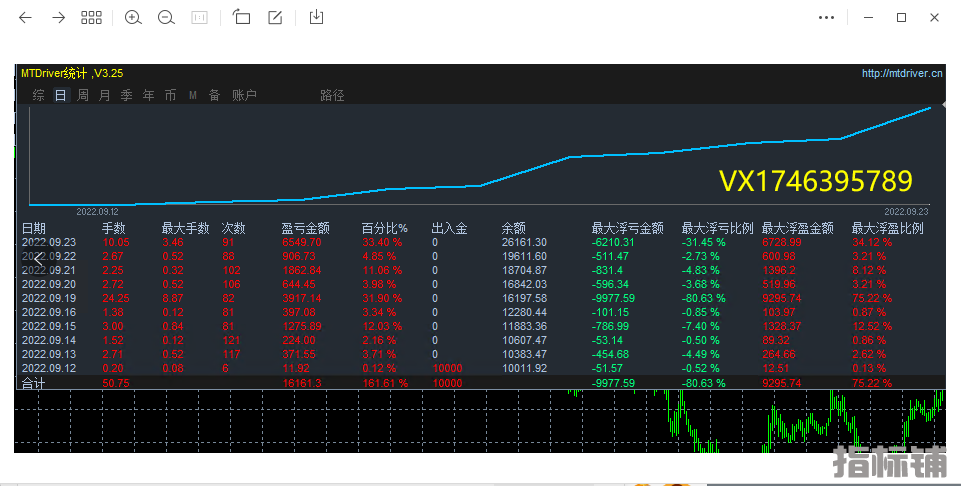
Task: Rotate the image with the rotate icon
Action: (x=241, y=17)
